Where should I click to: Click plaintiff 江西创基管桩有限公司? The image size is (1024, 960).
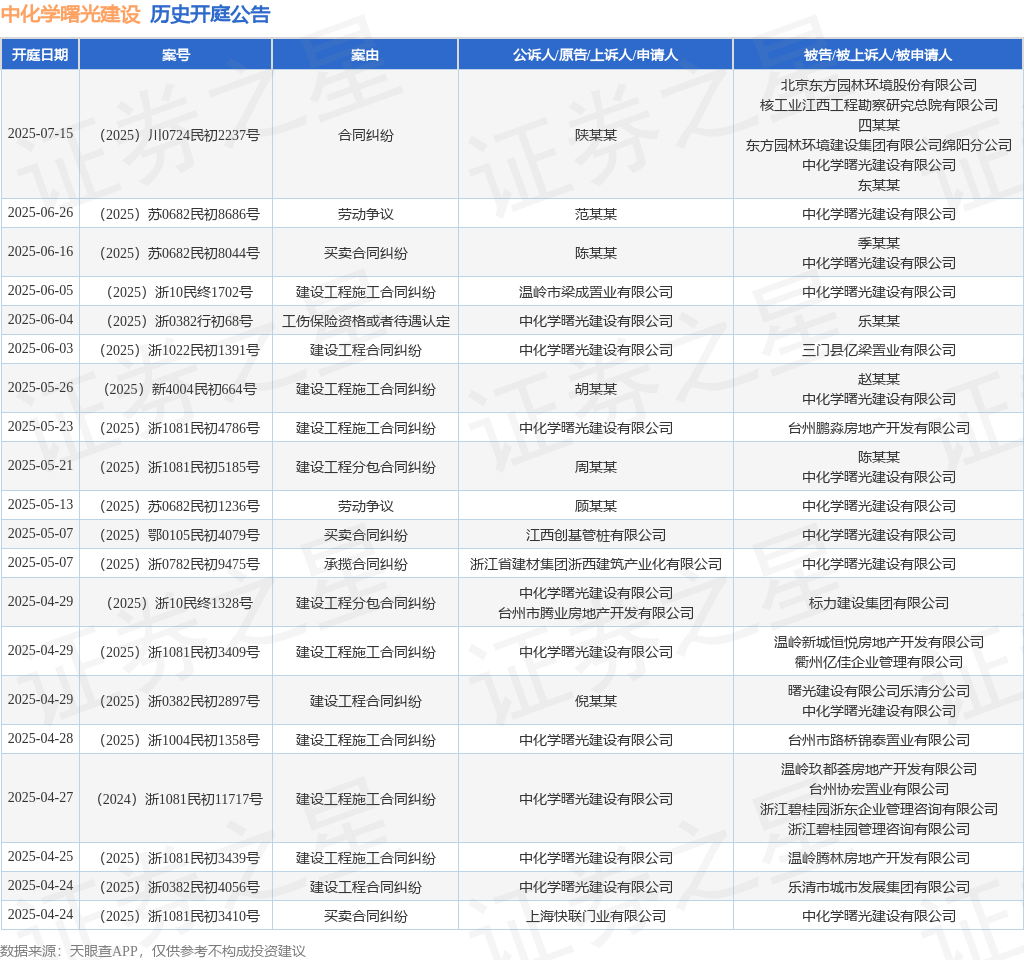point(596,536)
